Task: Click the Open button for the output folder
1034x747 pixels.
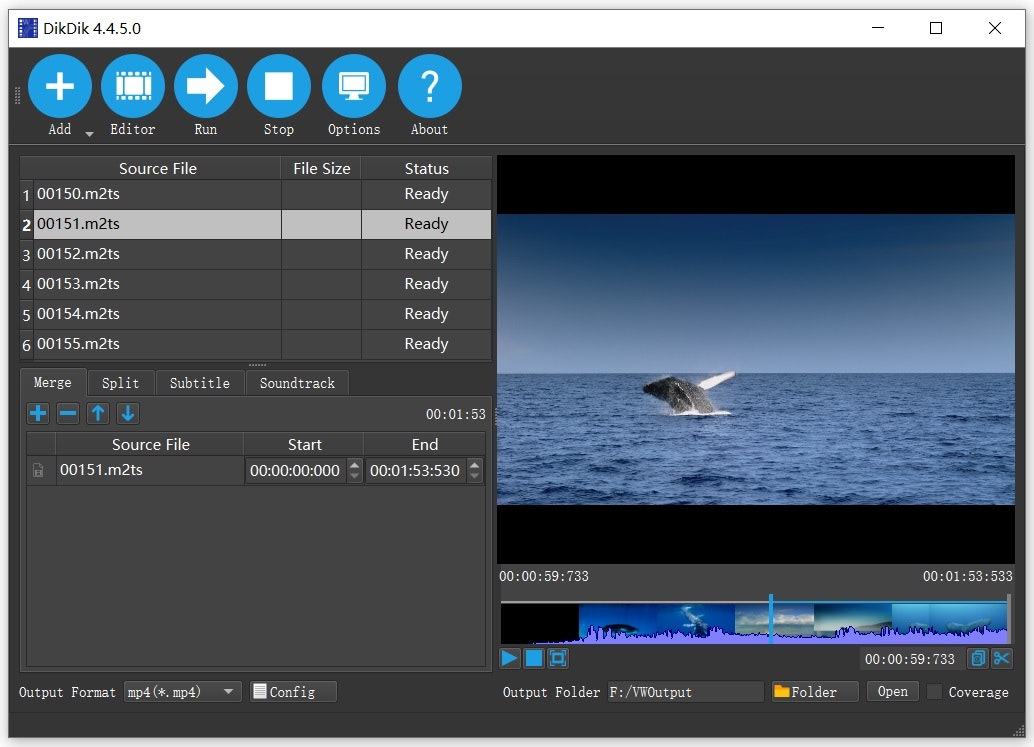Action: [891, 691]
